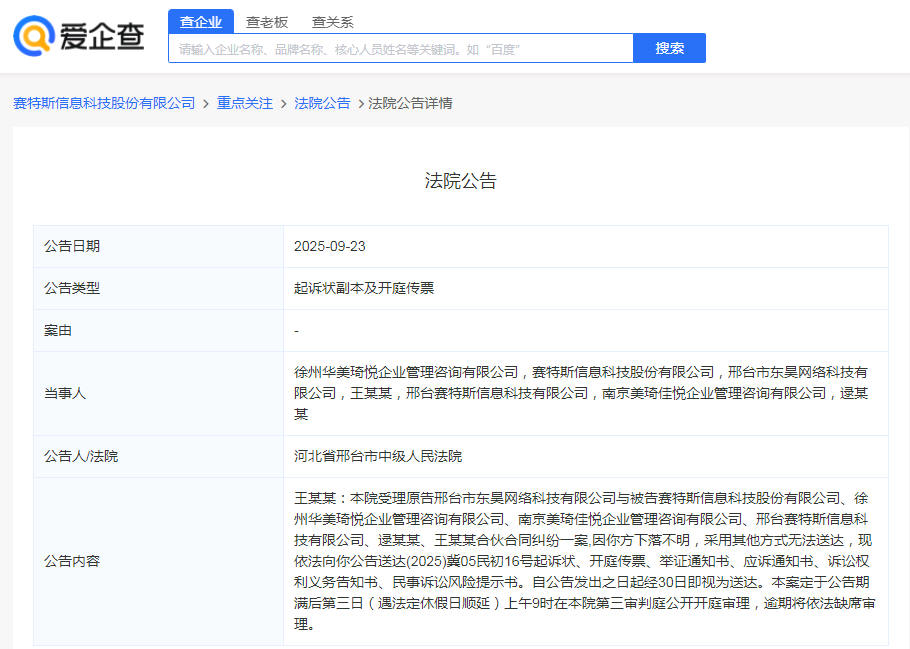Click the announcement content paragraph starting 王某某

(x=584, y=561)
